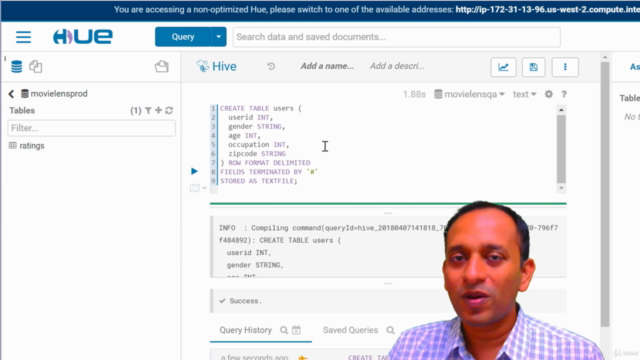Screen dimensions: 640x360
Task: Click Add a description field
Action: (x=397, y=66)
